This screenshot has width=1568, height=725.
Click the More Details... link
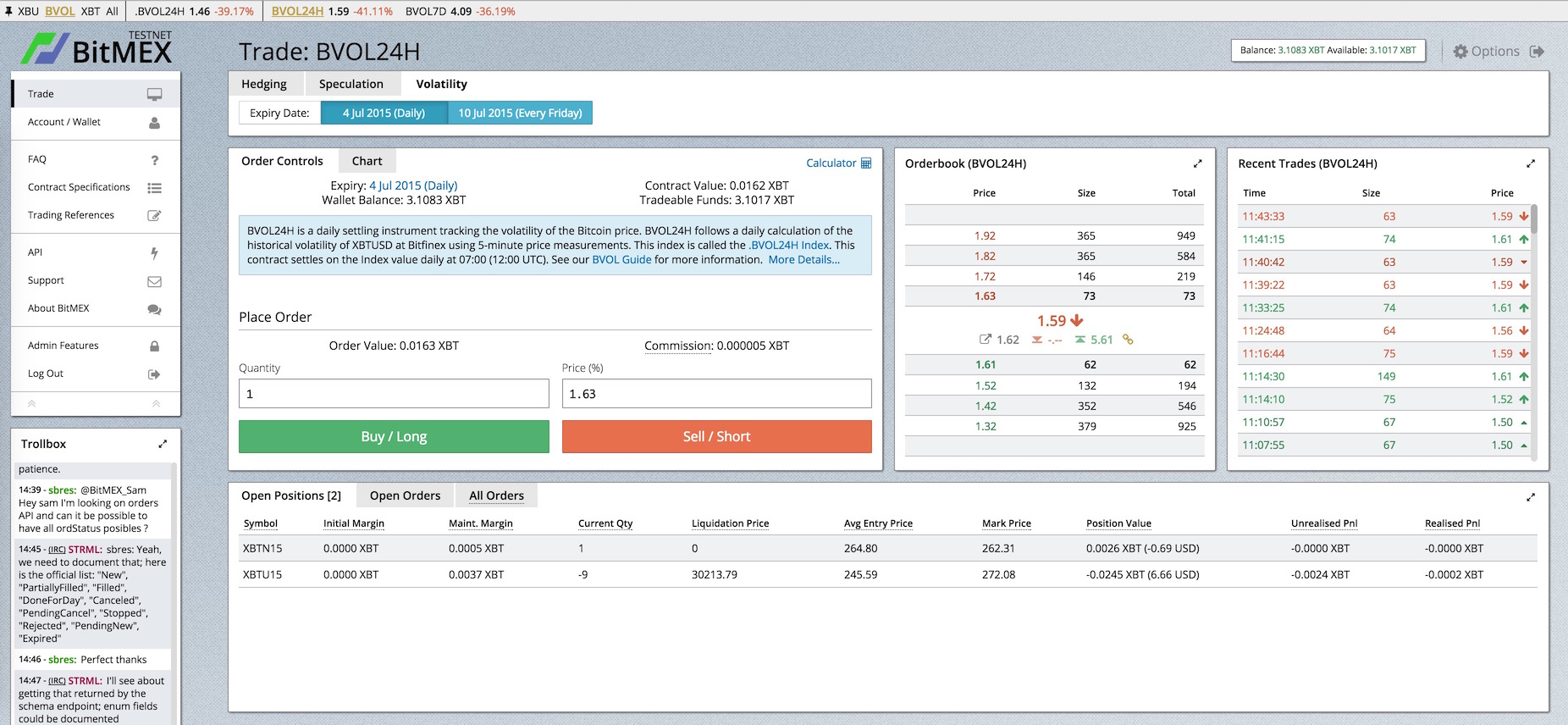804,259
